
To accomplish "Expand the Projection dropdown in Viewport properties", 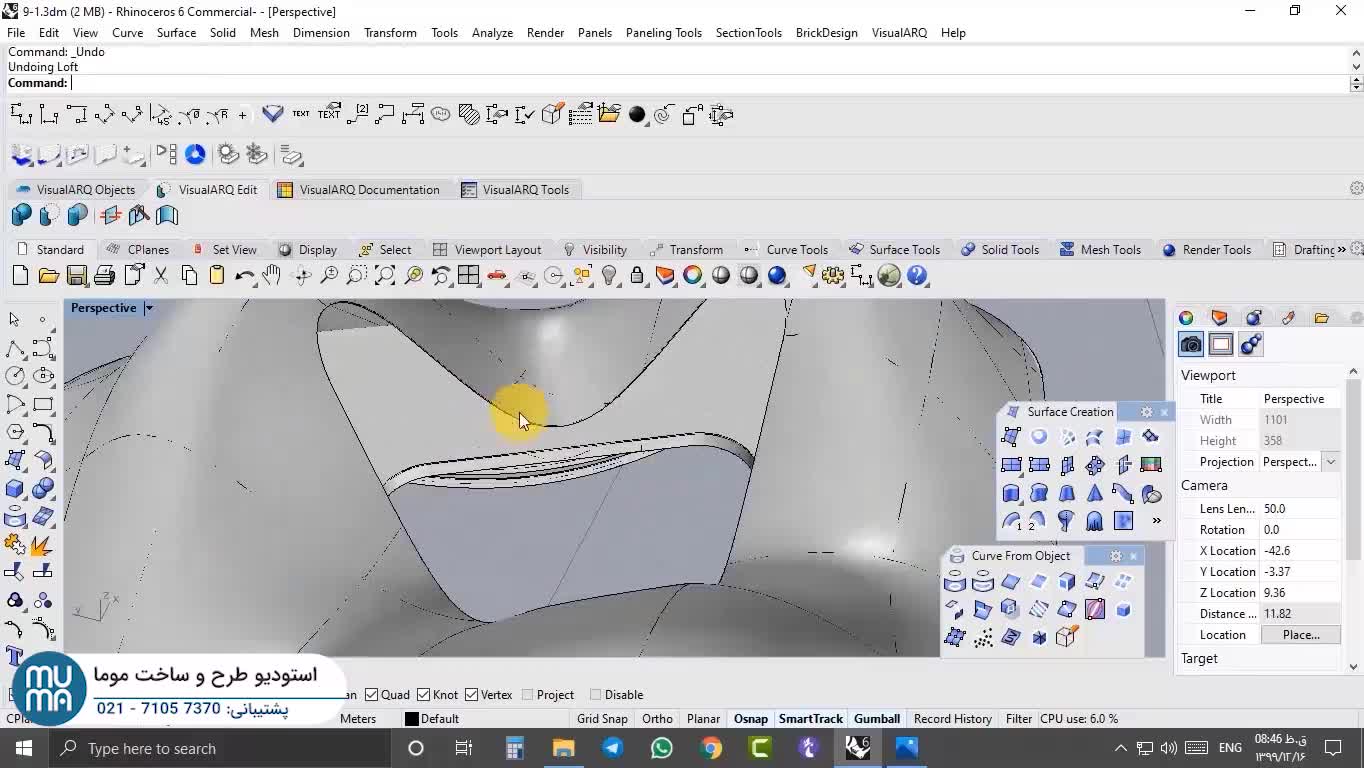I will (1330, 462).
